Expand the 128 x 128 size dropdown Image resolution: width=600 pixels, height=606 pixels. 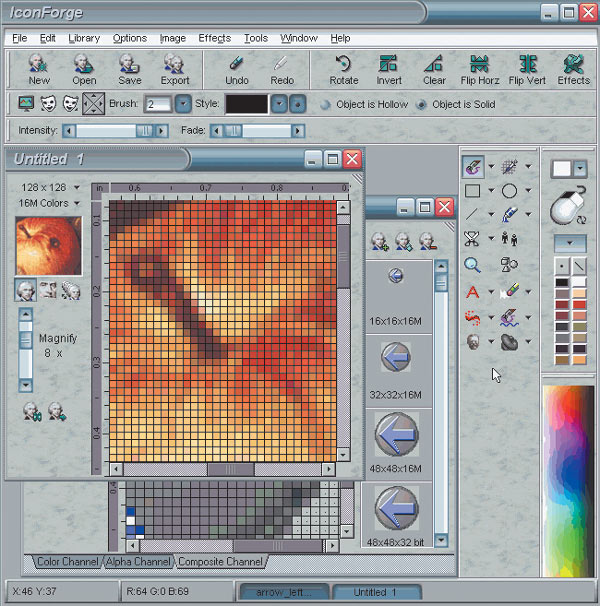[x=77, y=187]
